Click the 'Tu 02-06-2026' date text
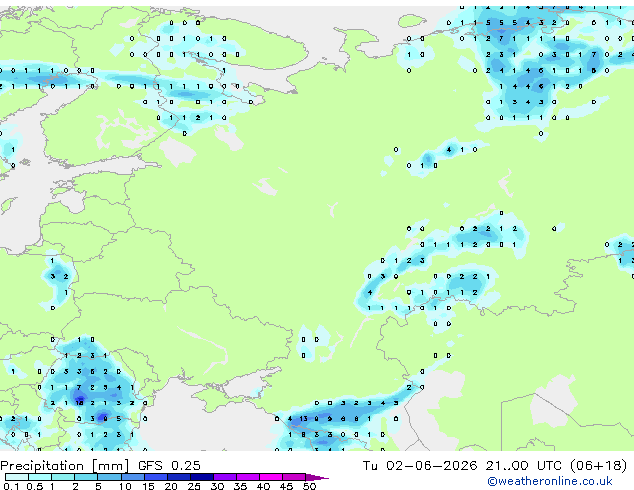 click(420, 466)
